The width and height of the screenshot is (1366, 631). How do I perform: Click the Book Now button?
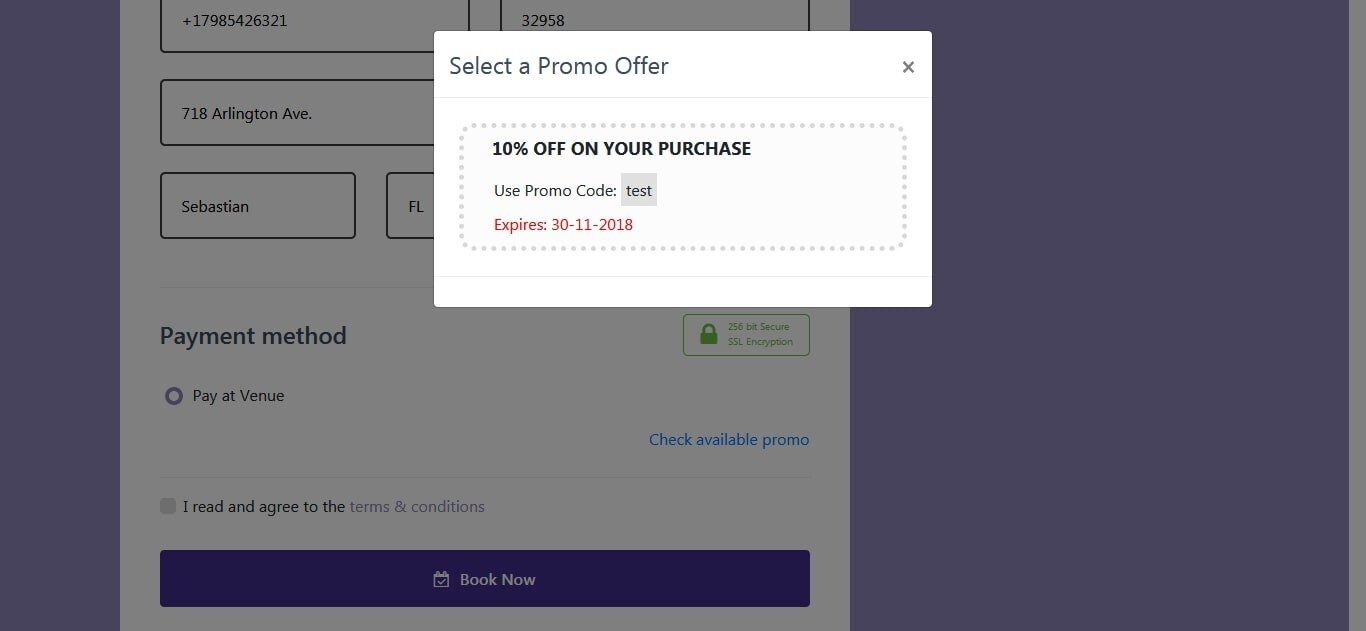point(485,578)
